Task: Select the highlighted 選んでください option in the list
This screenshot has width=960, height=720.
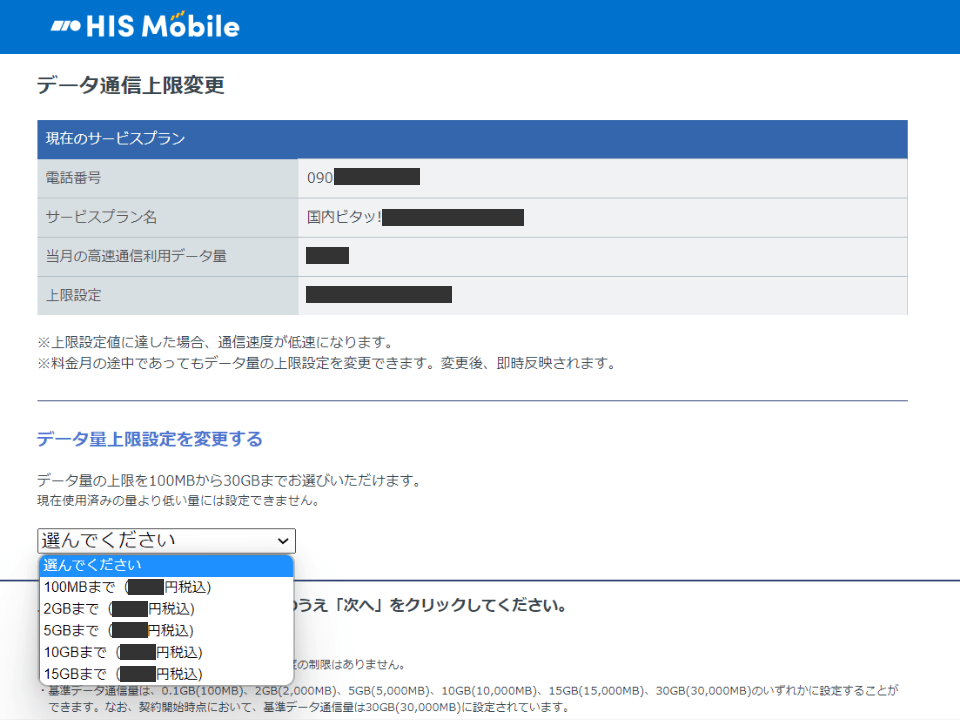Action: 167,565
